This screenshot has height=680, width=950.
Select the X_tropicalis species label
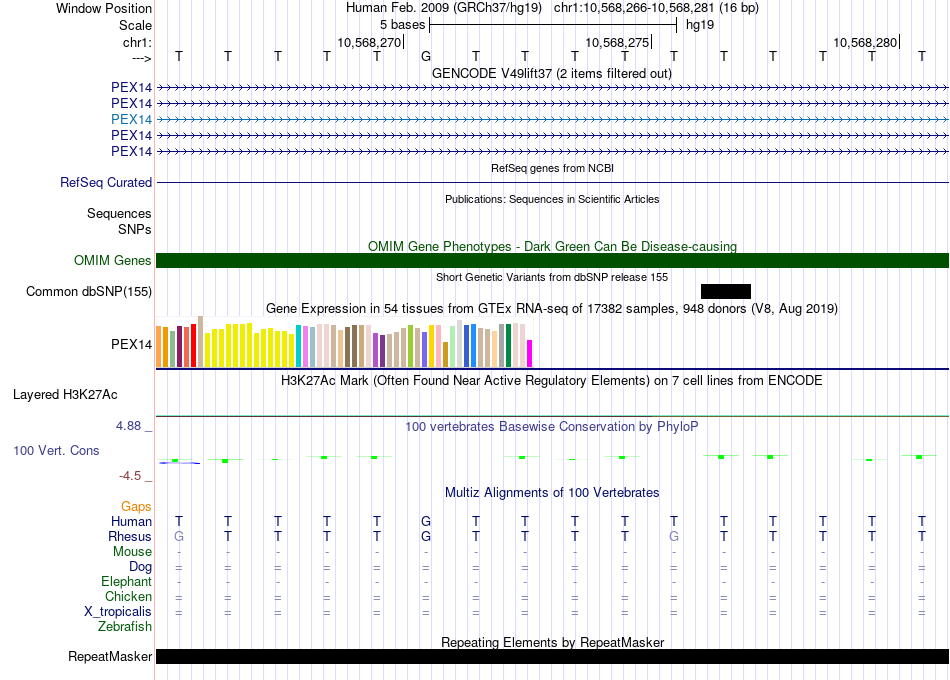coord(118,612)
